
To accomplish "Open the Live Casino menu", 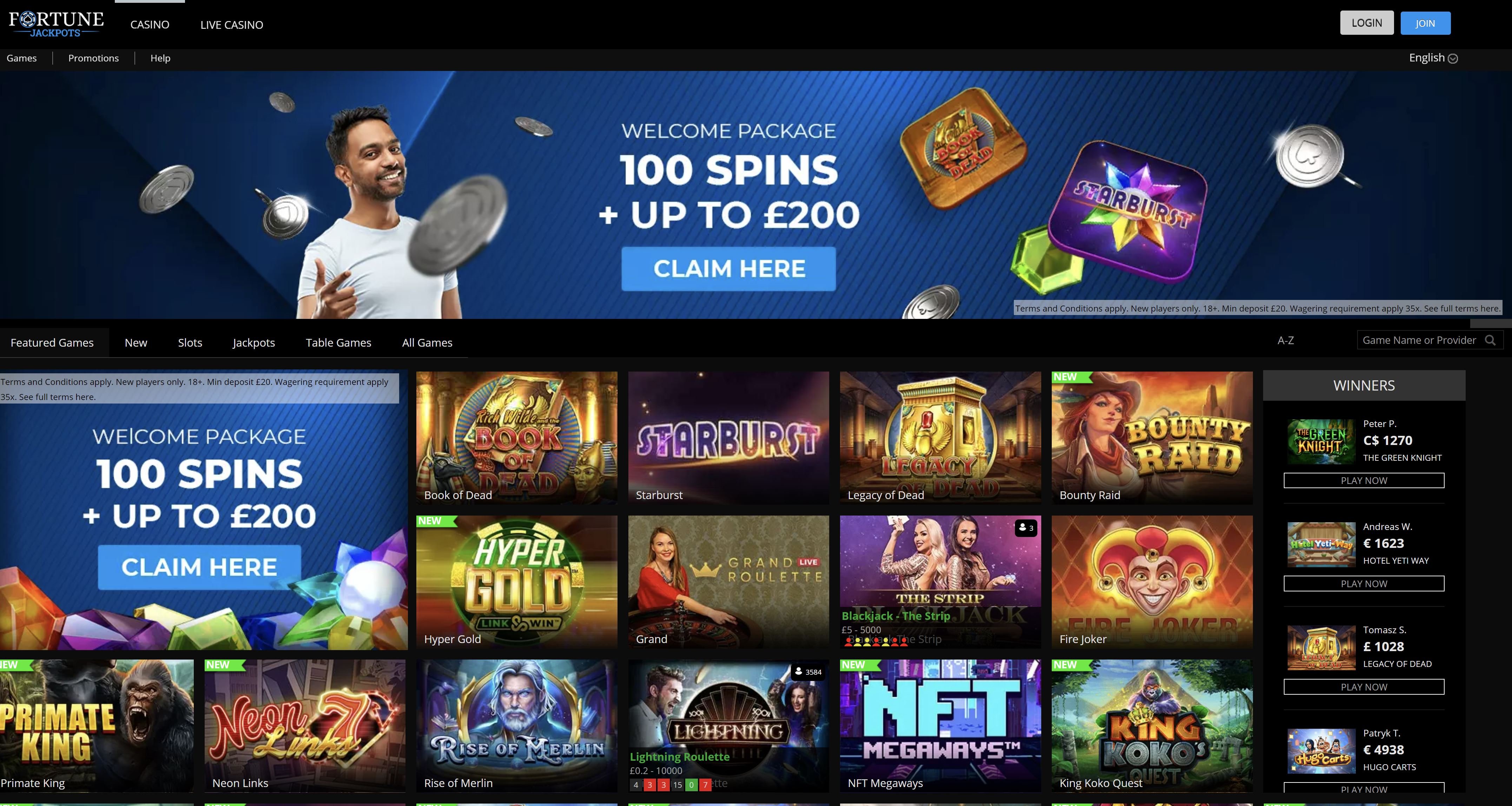I will (232, 25).
